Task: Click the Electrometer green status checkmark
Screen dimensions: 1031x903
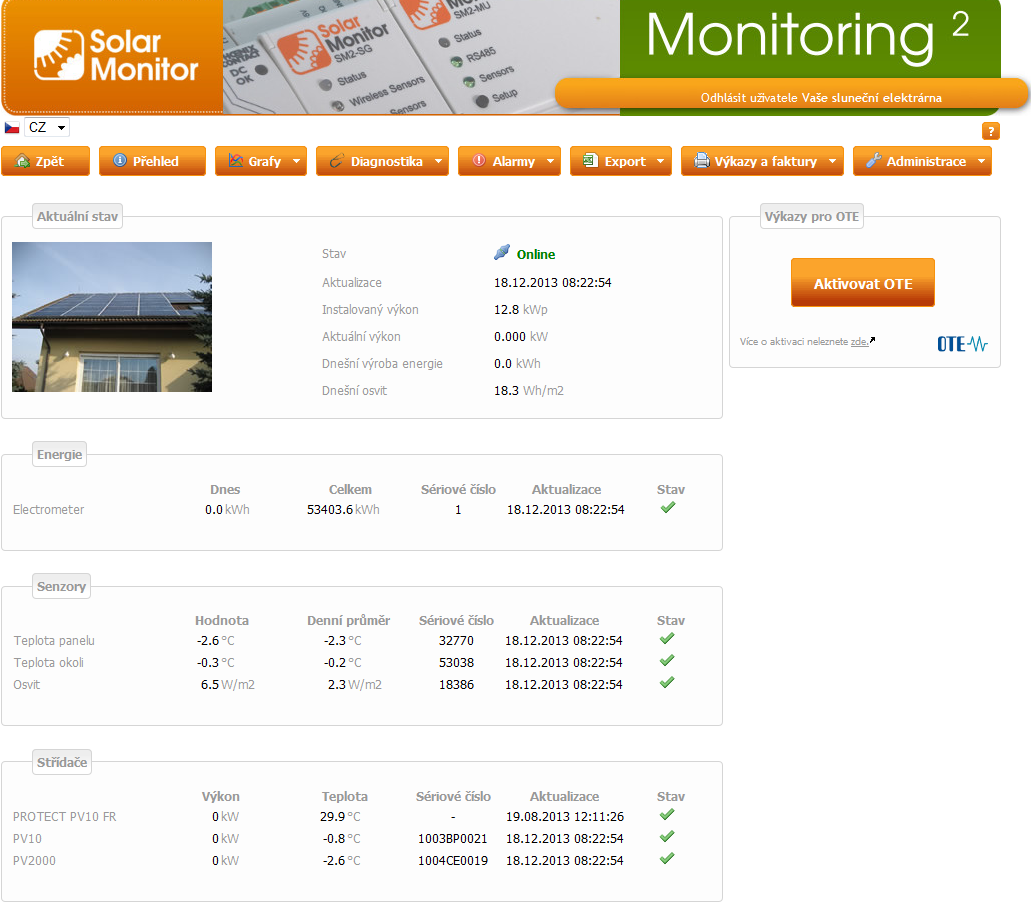Action: 668,508
